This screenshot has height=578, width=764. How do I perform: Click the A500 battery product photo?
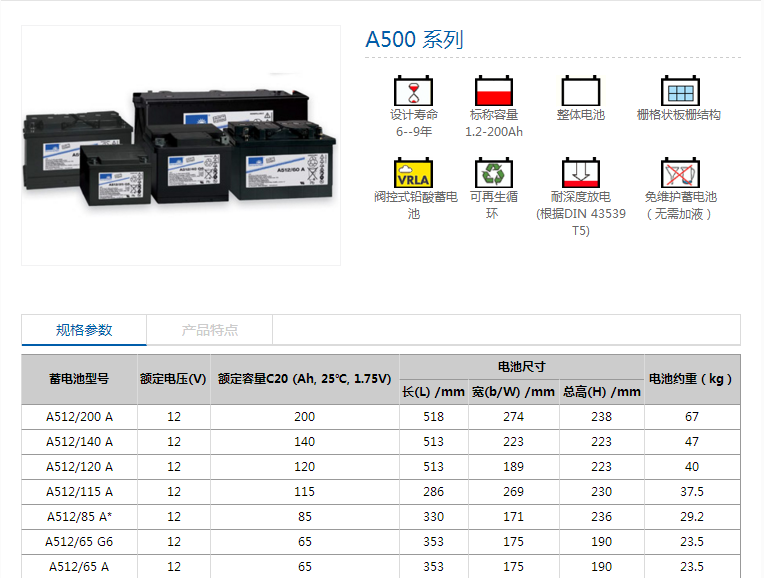pyautogui.click(x=181, y=145)
